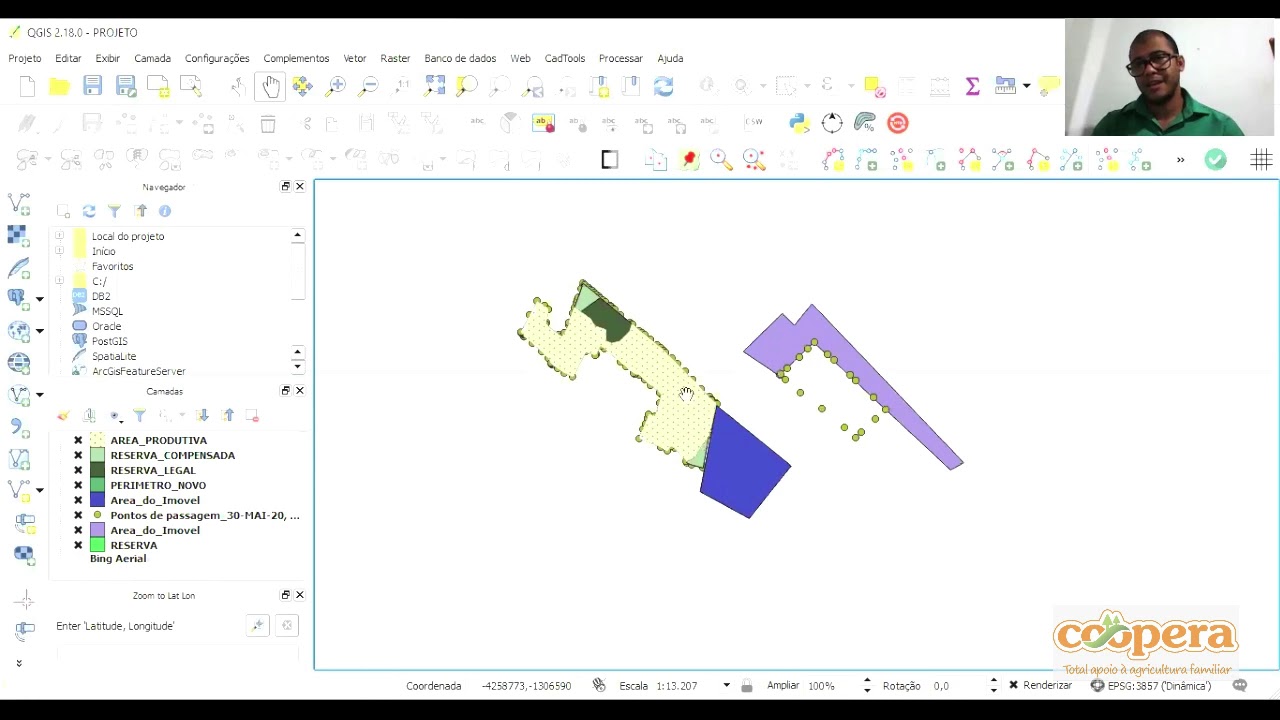The width and height of the screenshot is (1280, 720).
Task: Open the Field Calculator sigma icon
Action: (972, 87)
